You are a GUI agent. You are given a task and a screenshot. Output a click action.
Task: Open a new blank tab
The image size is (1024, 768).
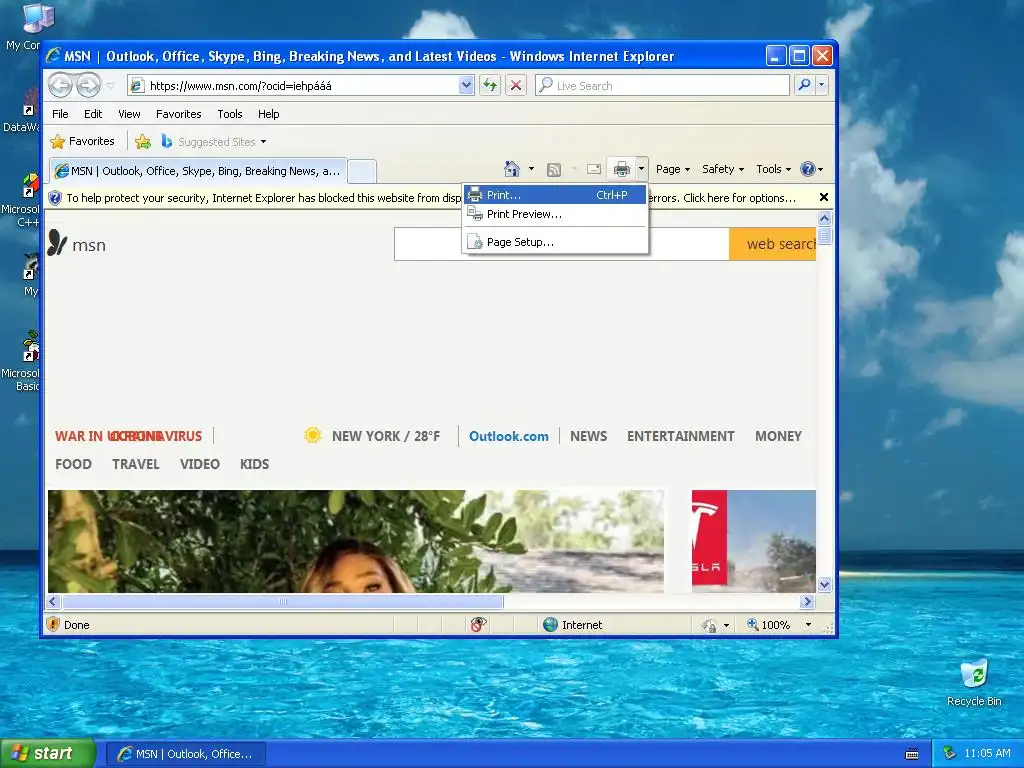[361, 172]
